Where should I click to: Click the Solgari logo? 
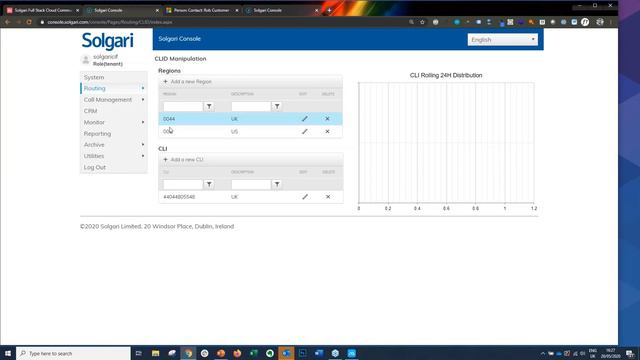[107, 41]
